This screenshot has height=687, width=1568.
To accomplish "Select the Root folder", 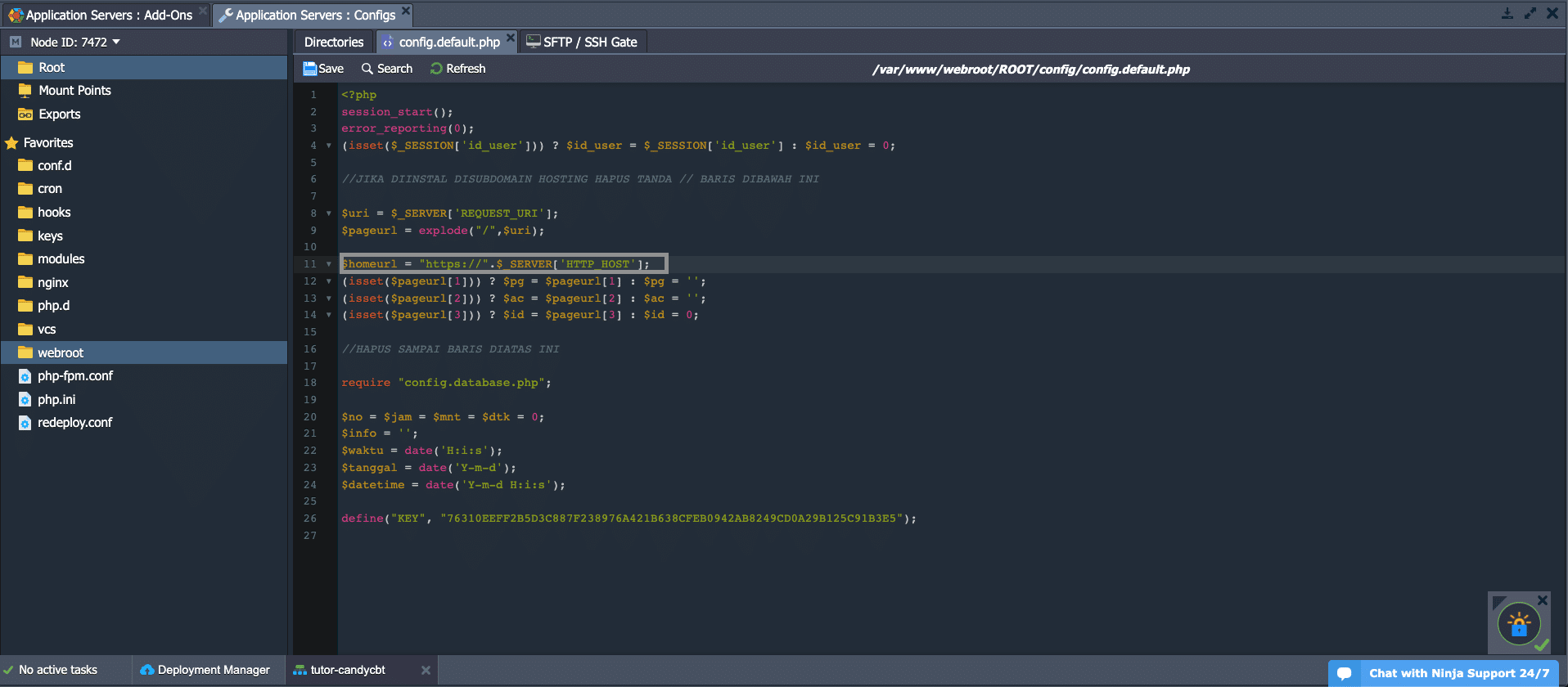I will (x=144, y=67).
